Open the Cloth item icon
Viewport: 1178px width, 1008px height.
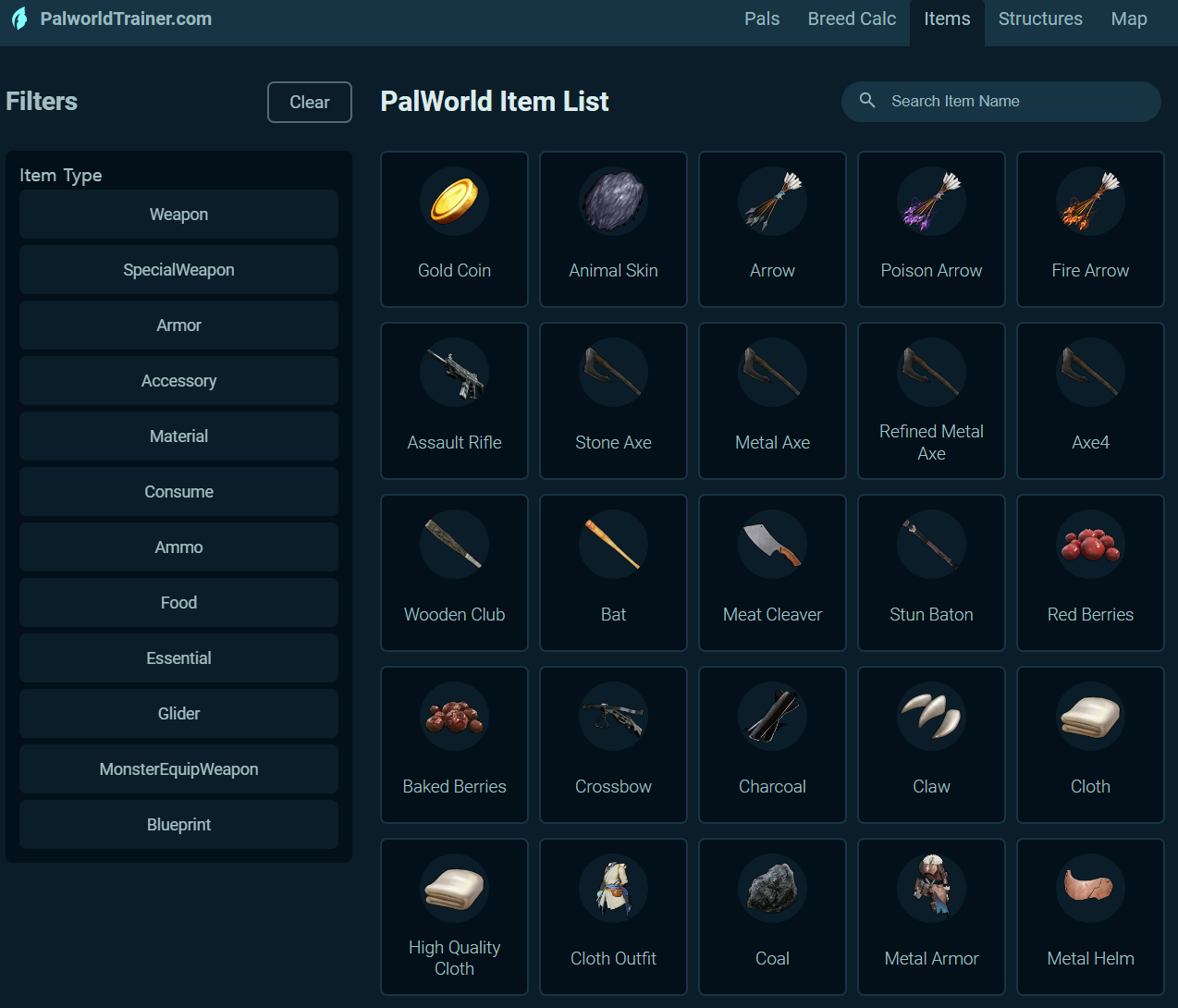1090,717
